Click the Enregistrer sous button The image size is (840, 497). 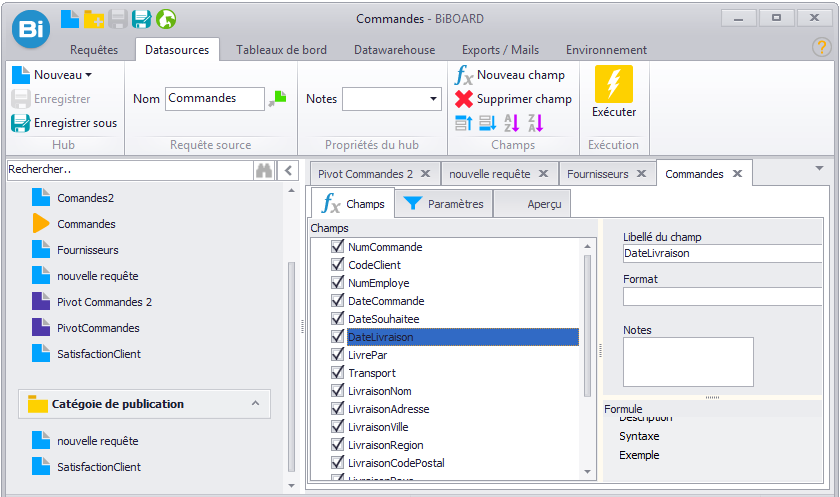64,123
